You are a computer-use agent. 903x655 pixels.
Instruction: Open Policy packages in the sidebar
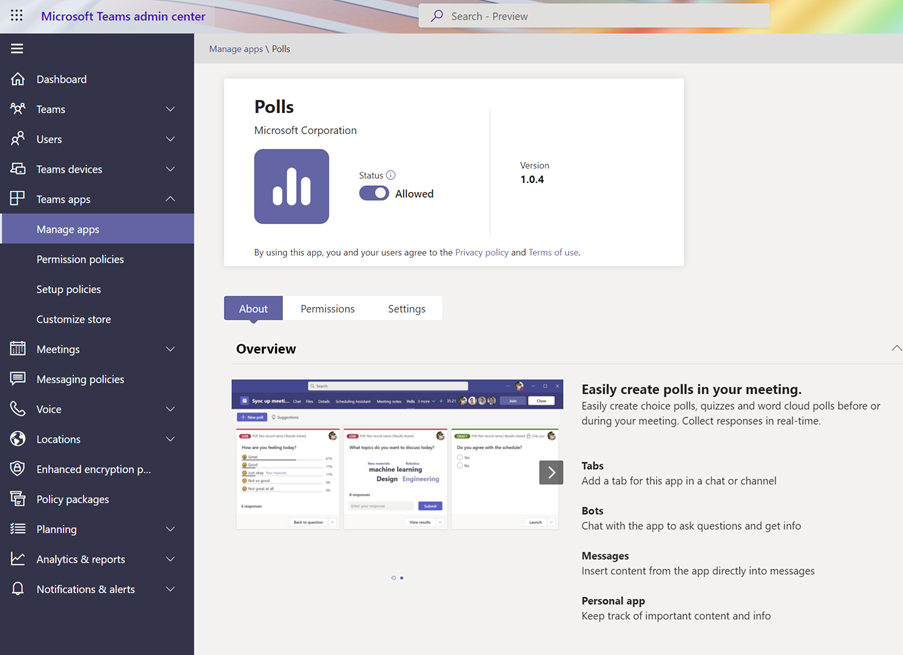pyautogui.click(x=97, y=499)
